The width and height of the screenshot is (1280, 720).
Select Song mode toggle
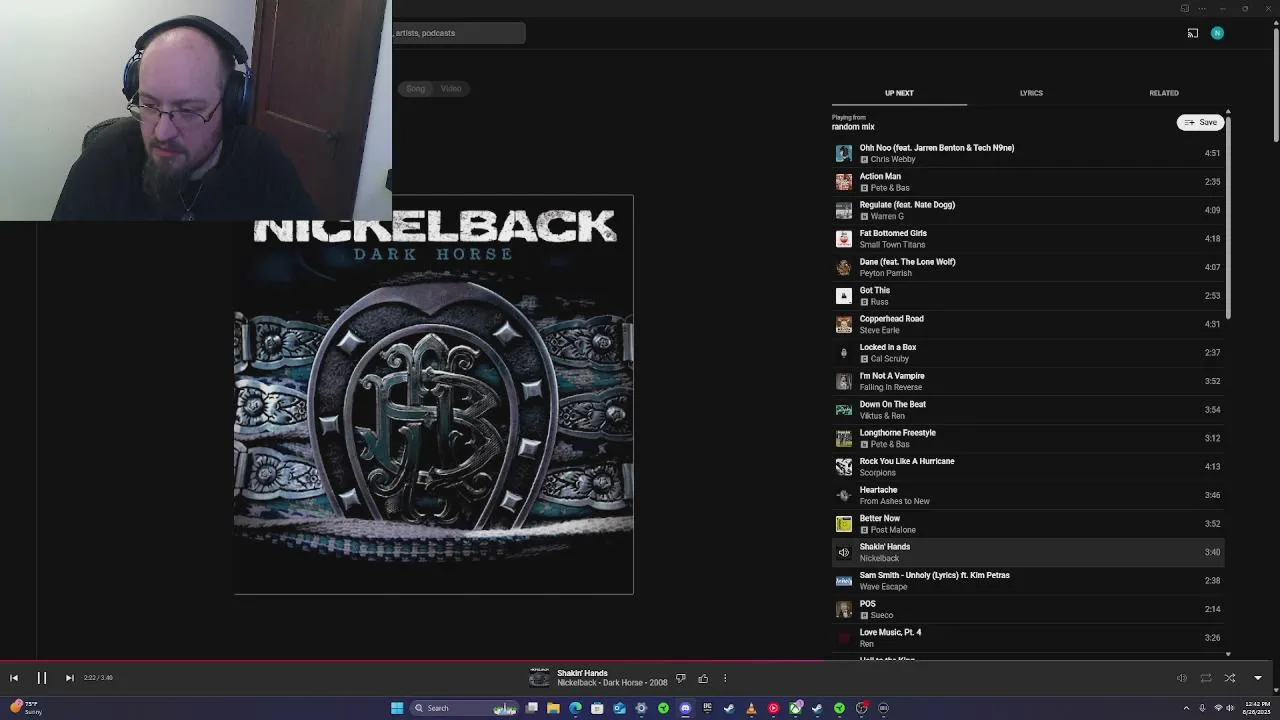click(415, 89)
